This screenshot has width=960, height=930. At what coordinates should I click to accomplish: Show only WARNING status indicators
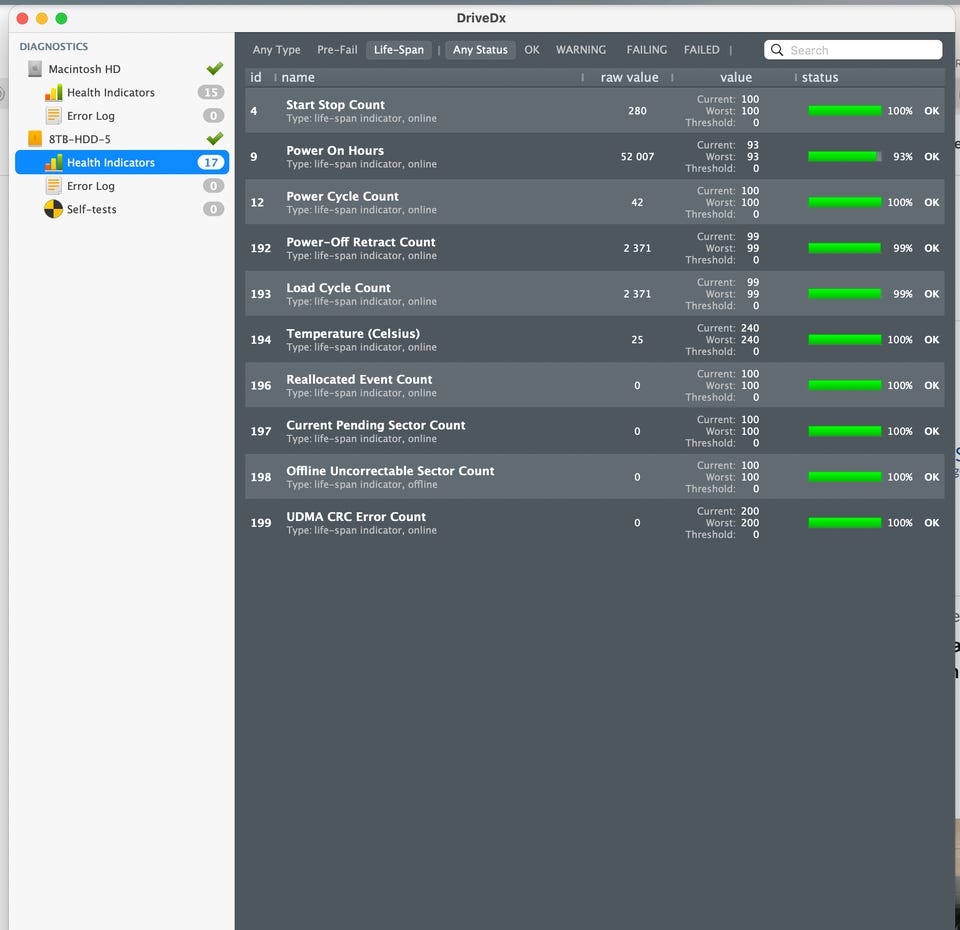[581, 50]
